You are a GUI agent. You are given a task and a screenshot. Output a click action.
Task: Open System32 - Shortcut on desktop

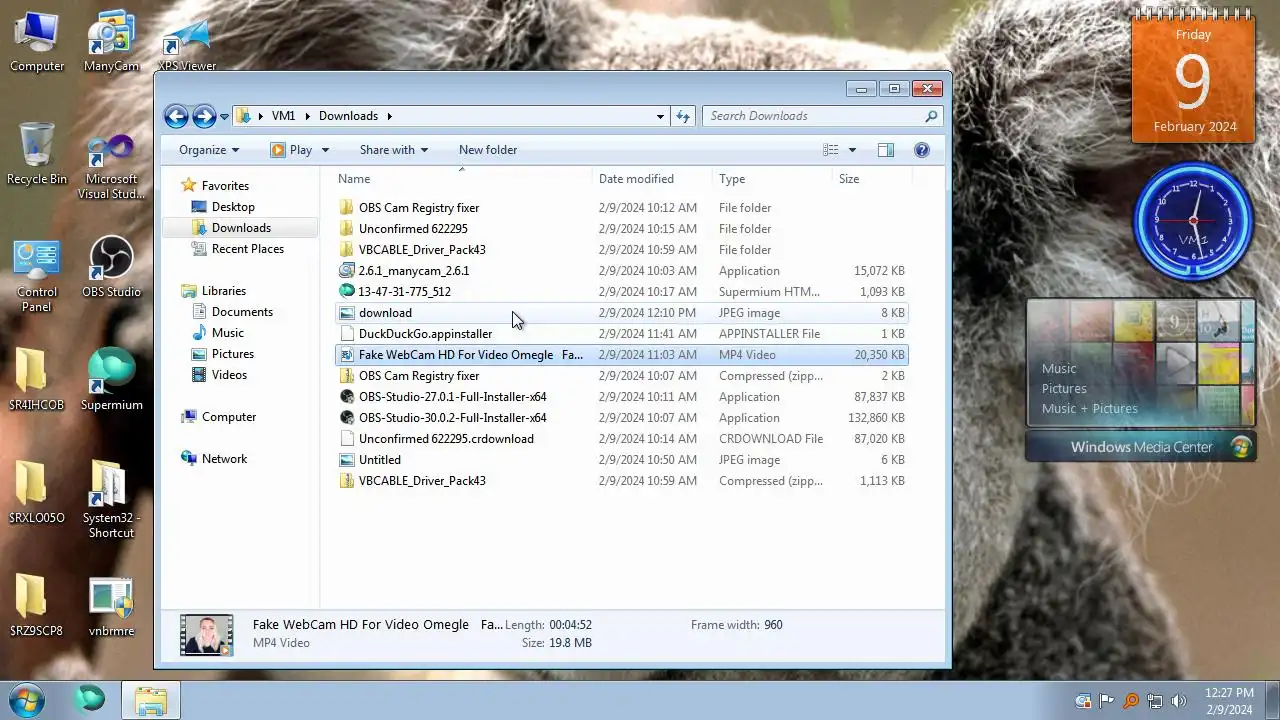(x=111, y=499)
